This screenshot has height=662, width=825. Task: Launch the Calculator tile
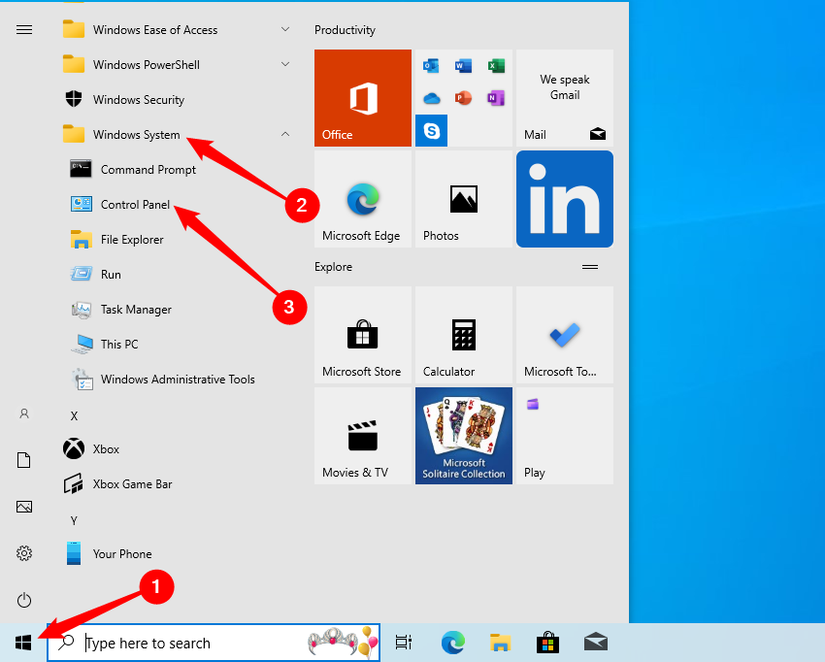(463, 335)
